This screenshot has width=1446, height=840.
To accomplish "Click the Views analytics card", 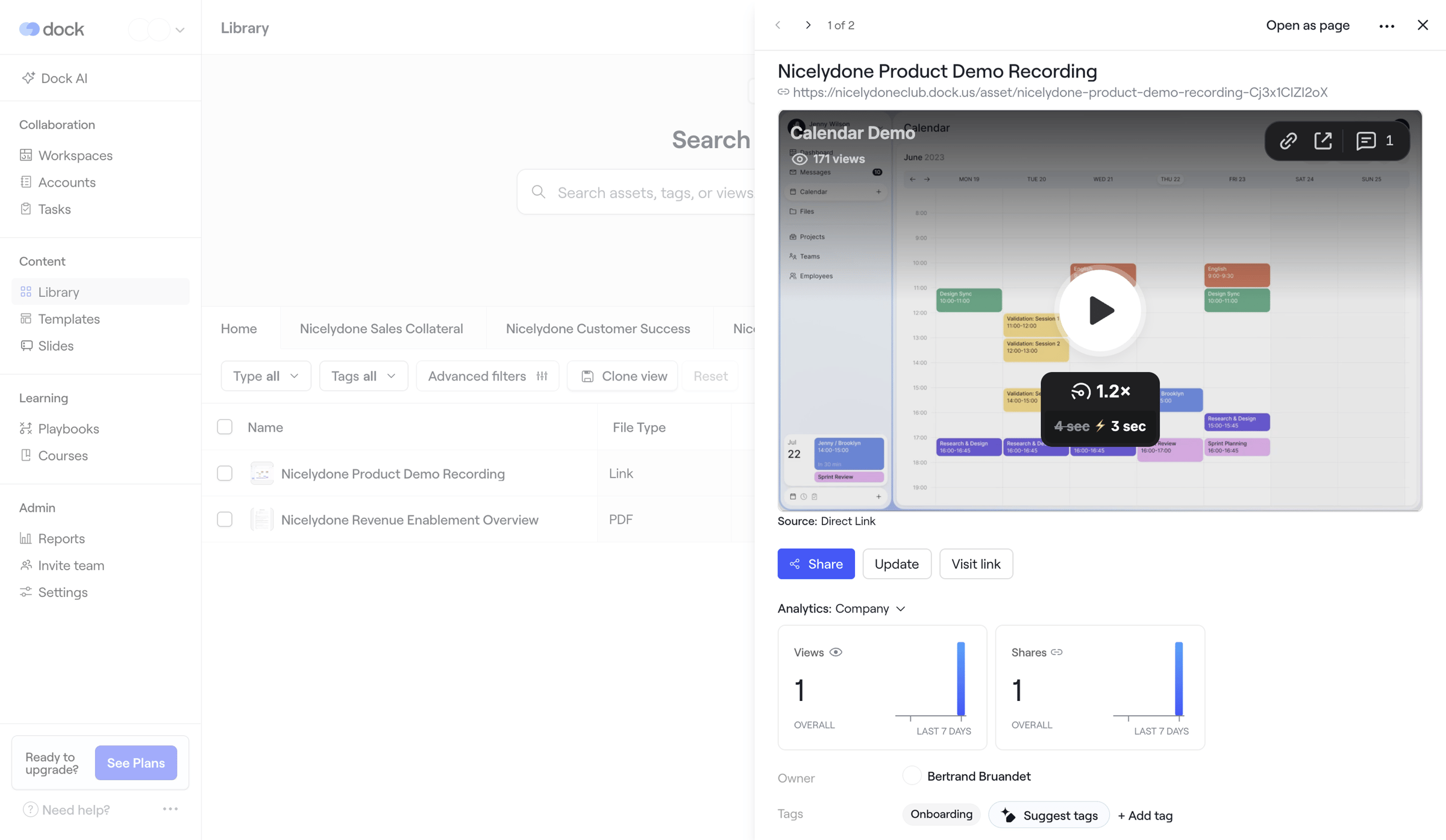I will coord(882,688).
